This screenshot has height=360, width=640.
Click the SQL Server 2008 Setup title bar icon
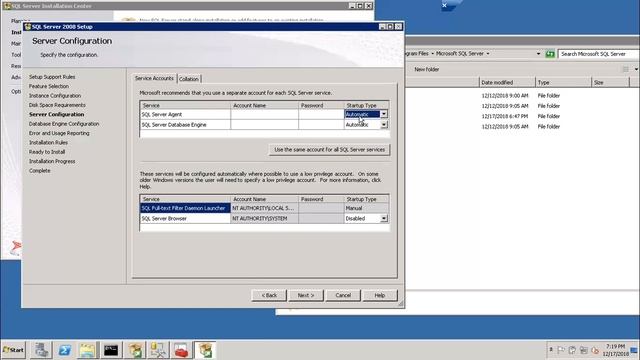[28, 27]
